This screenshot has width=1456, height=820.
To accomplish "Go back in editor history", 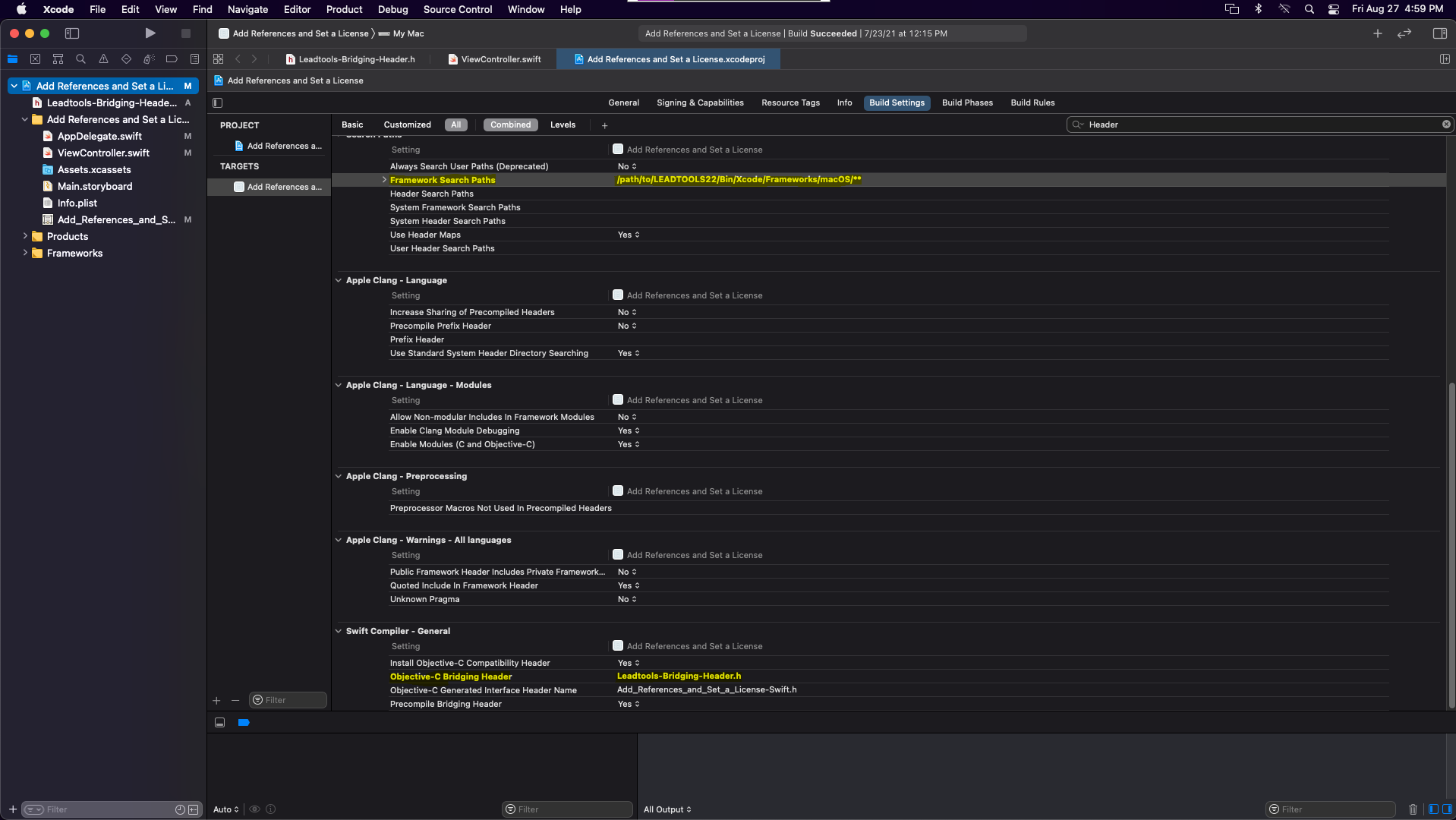I will (x=238, y=59).
